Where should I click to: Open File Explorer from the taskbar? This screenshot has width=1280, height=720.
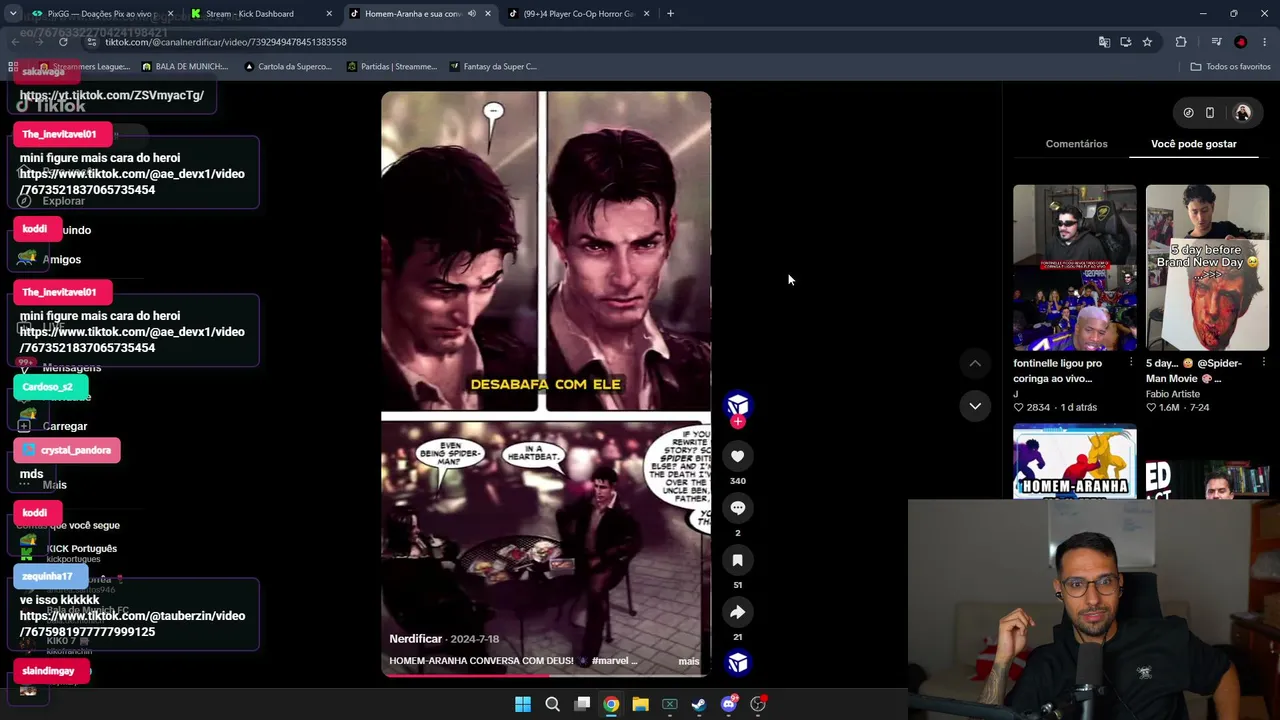[x=640, y=704]
